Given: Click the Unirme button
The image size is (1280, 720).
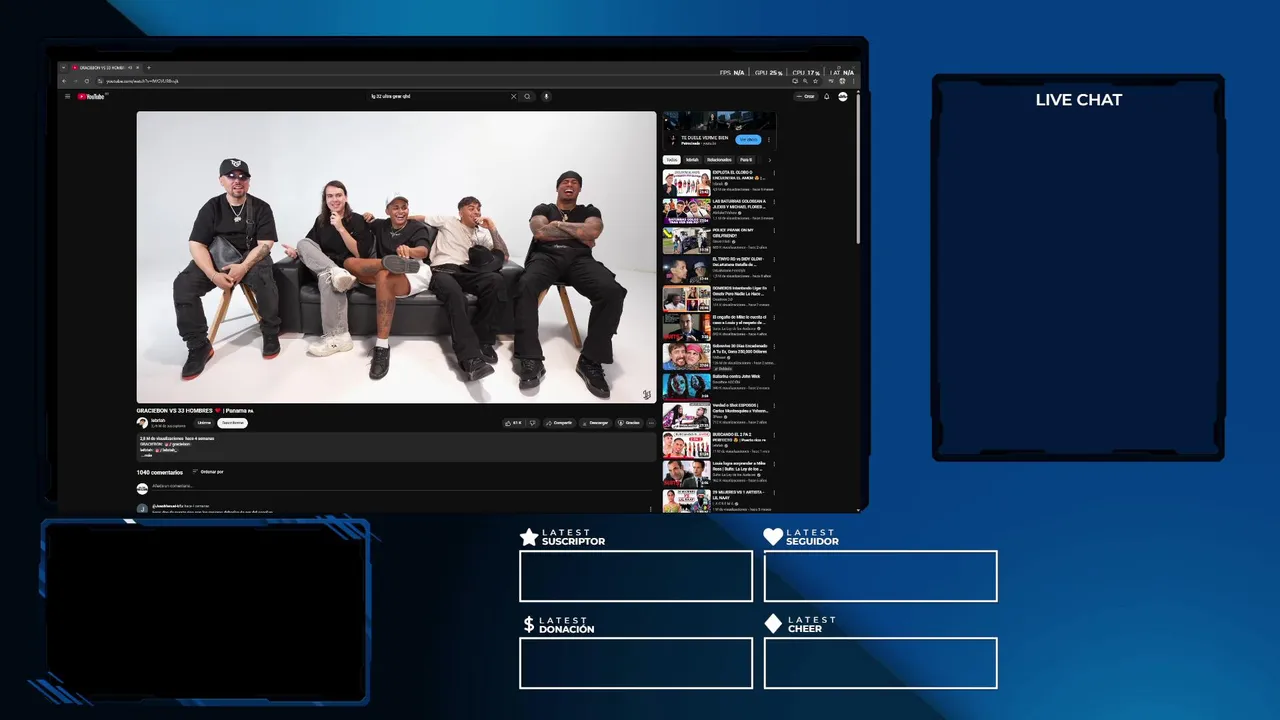Looking at the screenshot, I should [x=204, y=423].
